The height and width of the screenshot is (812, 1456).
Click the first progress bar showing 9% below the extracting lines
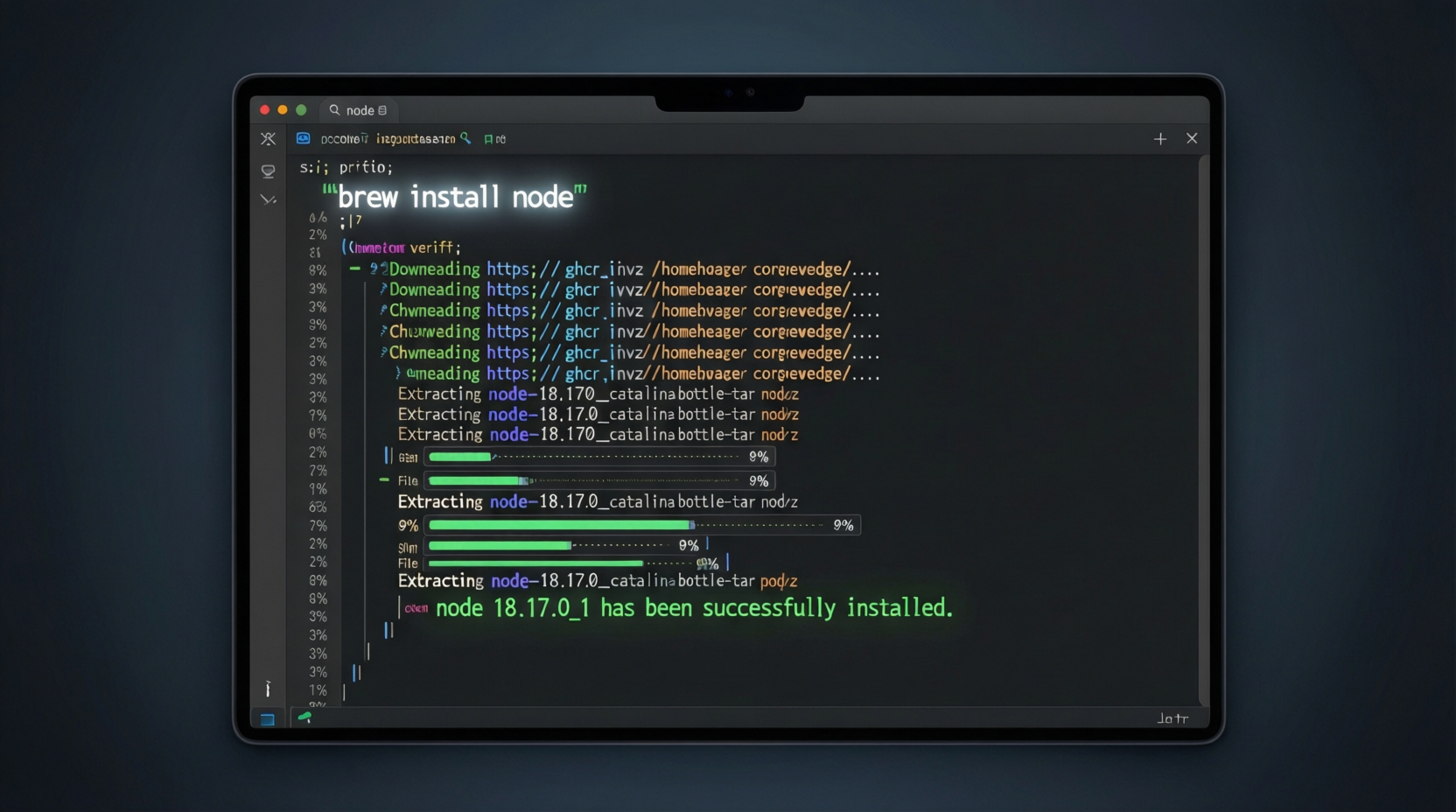[599, 457]
